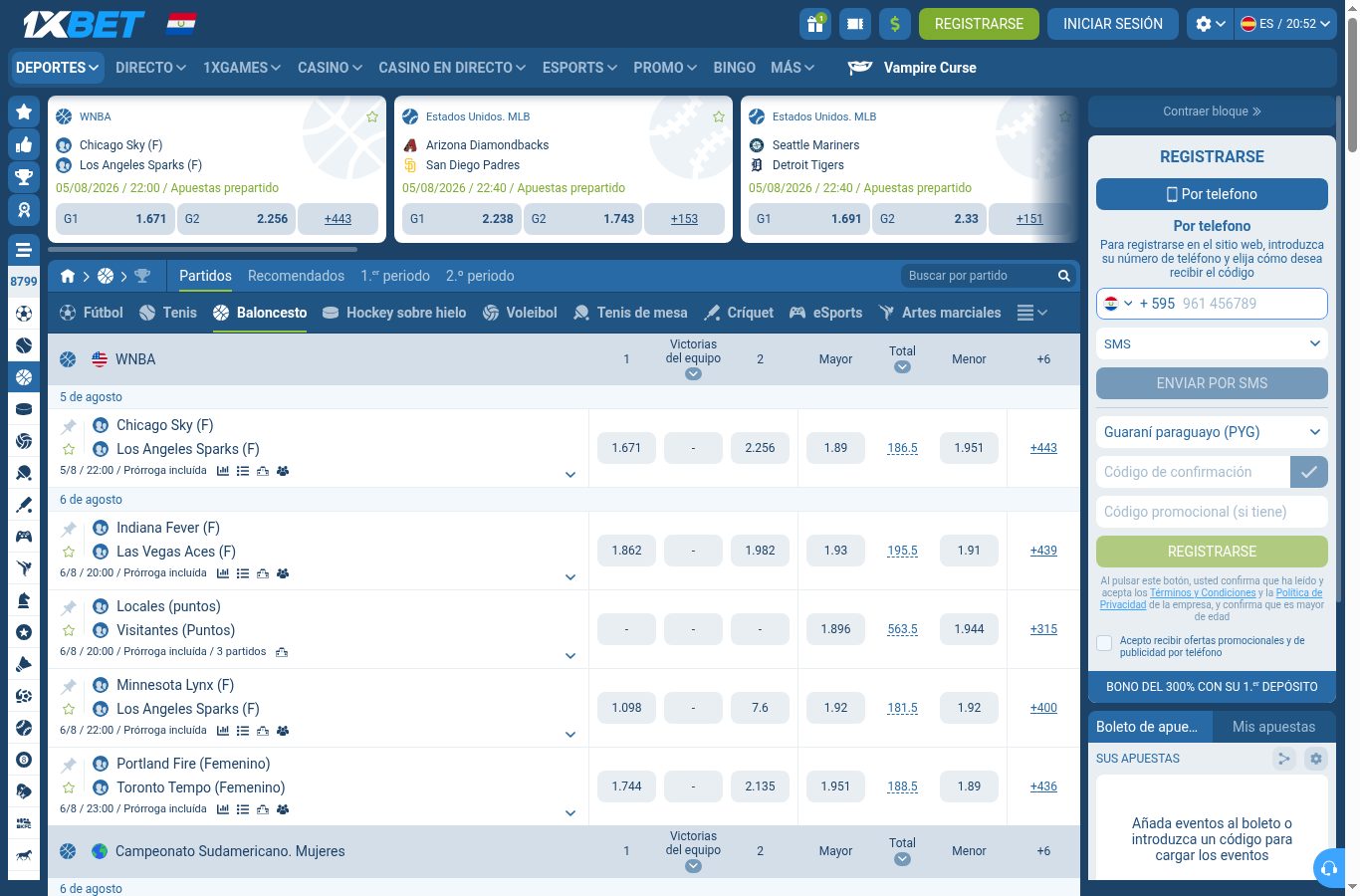Open Favorites star in left sidebar
Viewport: 1360px width, 896px height.
(24, 112)
